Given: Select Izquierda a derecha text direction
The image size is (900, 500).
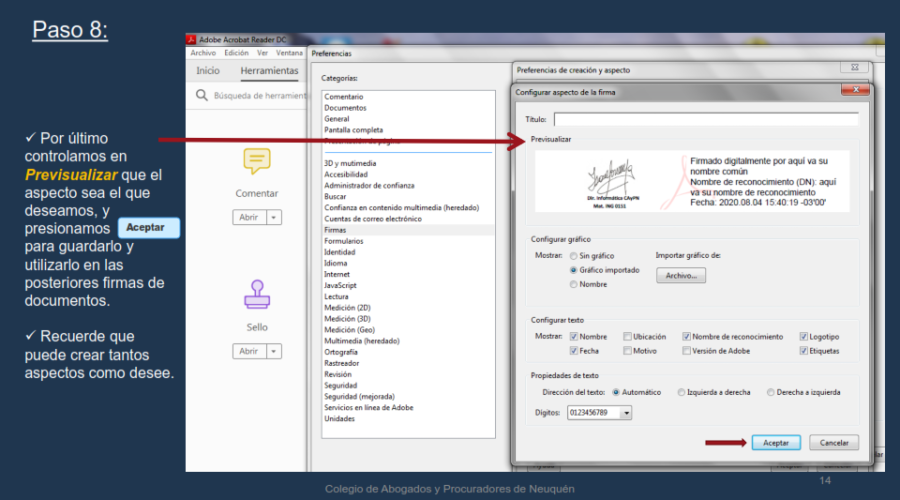Looking at the screenshot, I should 681,393.
